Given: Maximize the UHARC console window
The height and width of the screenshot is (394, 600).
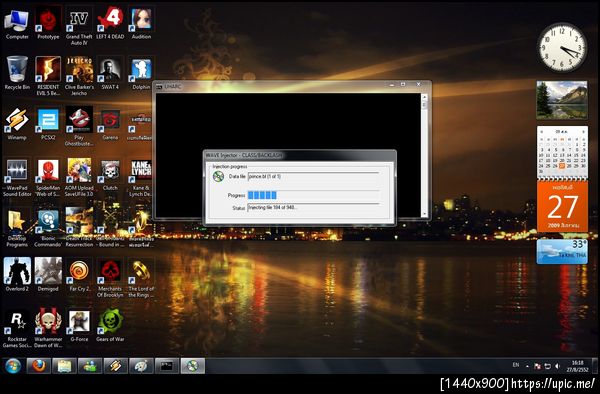Looking at the screenshot, I should [x=403, y=85].
